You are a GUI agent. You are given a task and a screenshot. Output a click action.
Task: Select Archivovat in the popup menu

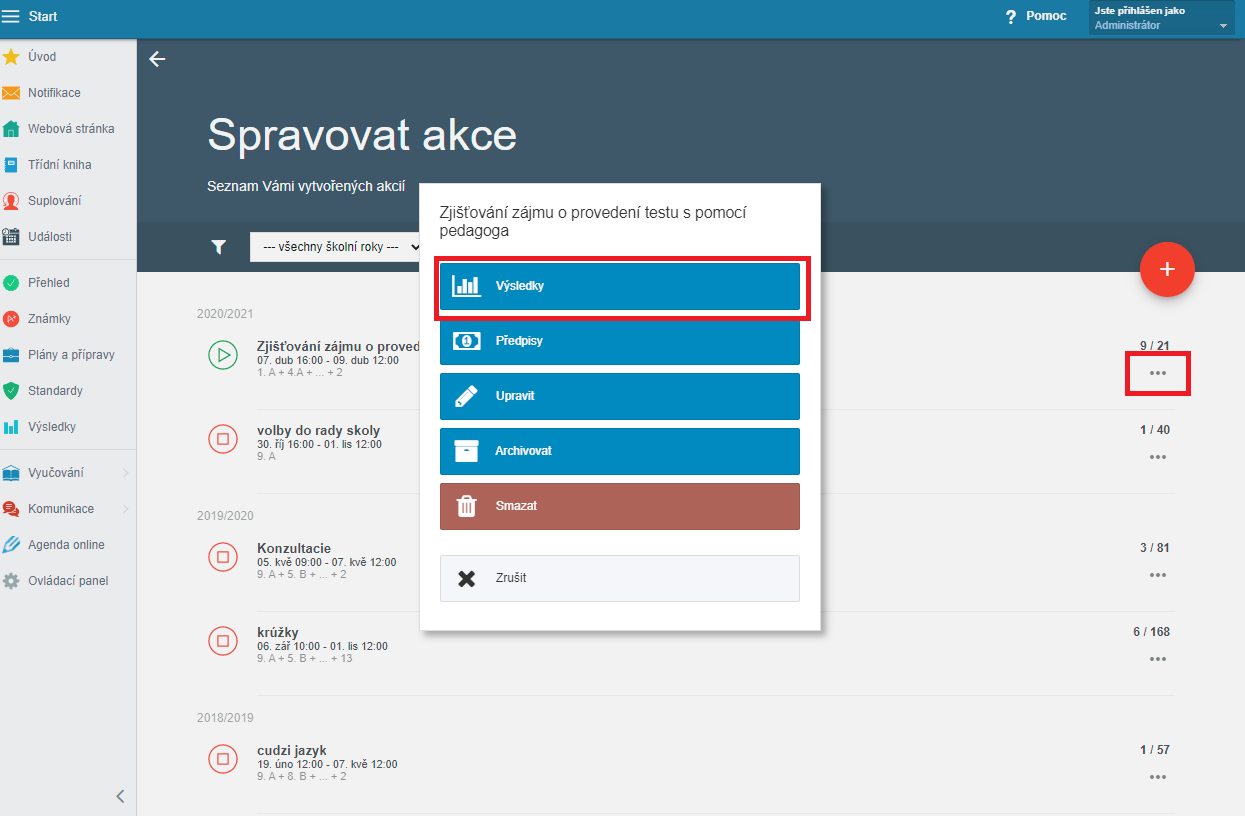[619, 451]
